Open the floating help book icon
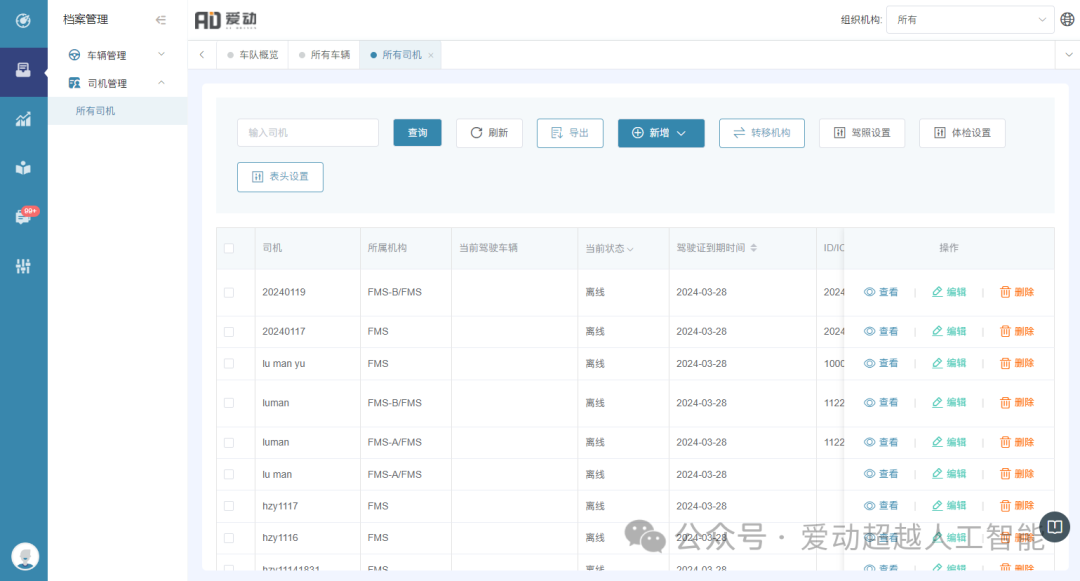1080x581 pixels. [1054, 526]
